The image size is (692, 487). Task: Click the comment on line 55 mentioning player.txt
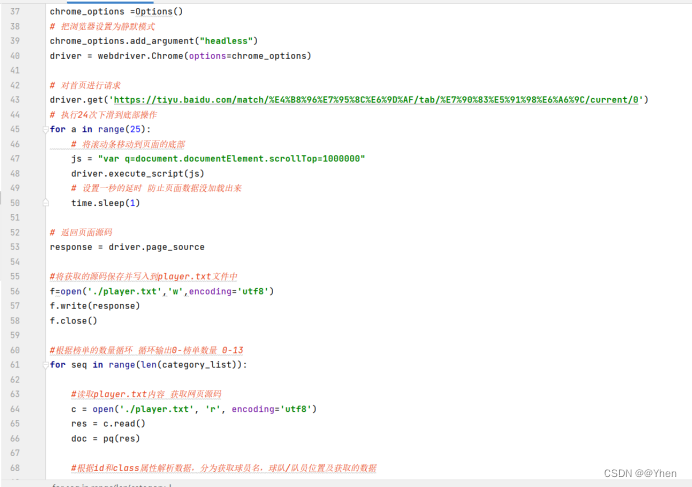[143, 276]
